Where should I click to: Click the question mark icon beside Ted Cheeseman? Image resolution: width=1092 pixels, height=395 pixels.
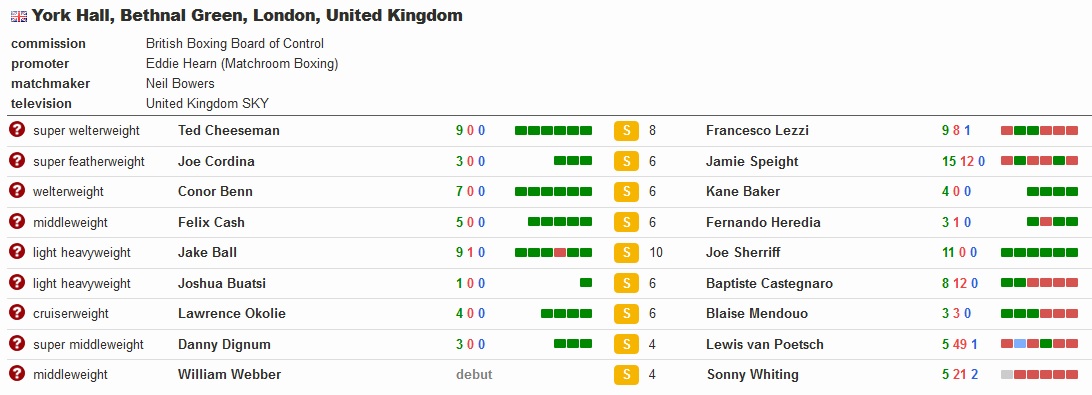coord(17,130)
